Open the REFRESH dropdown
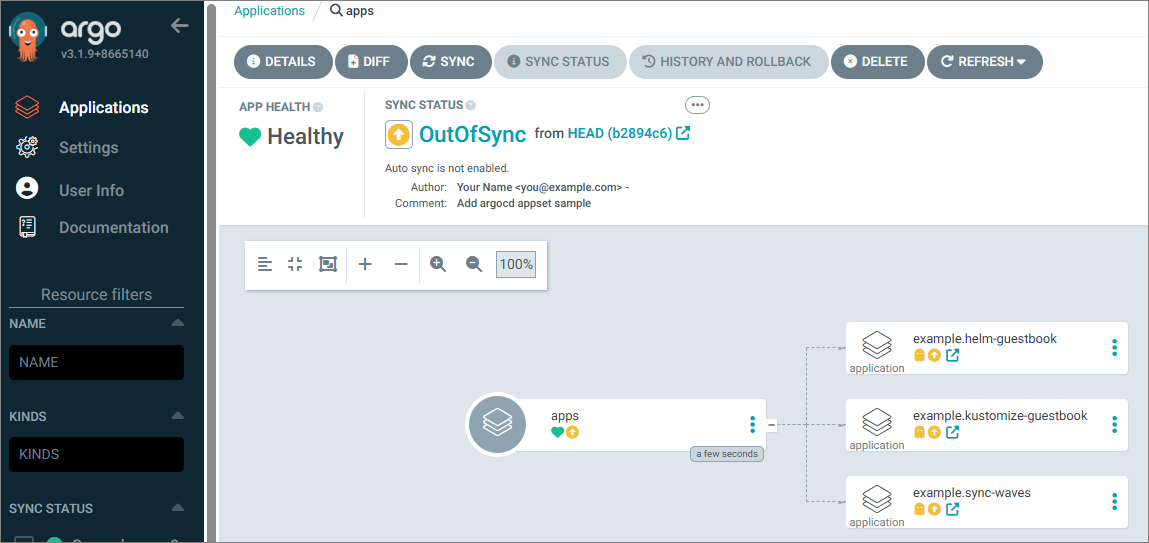1149x543 pixels. (984, 62)
